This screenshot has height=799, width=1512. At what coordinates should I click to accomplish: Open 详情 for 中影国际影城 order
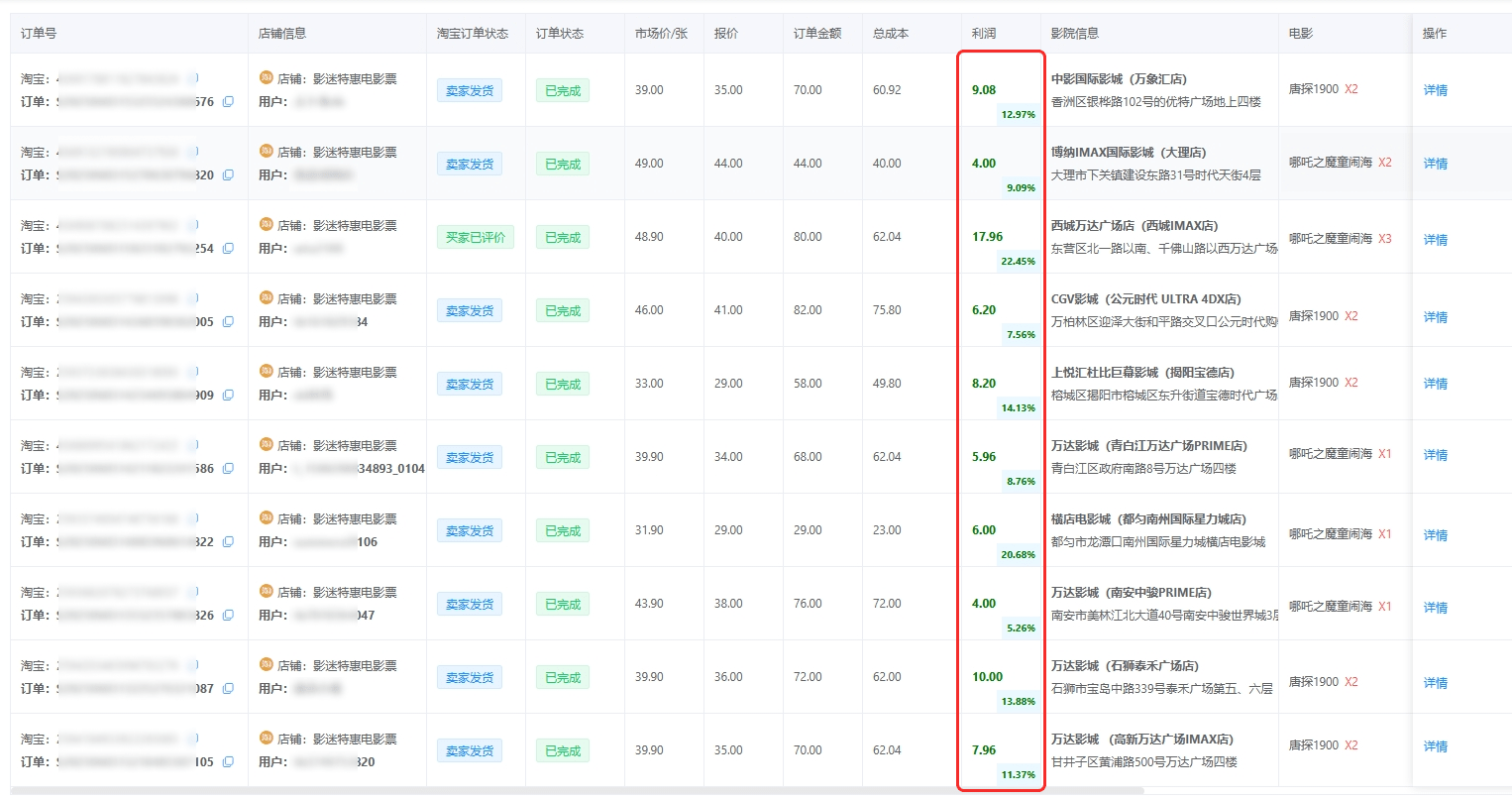[x=1435, y=90]
